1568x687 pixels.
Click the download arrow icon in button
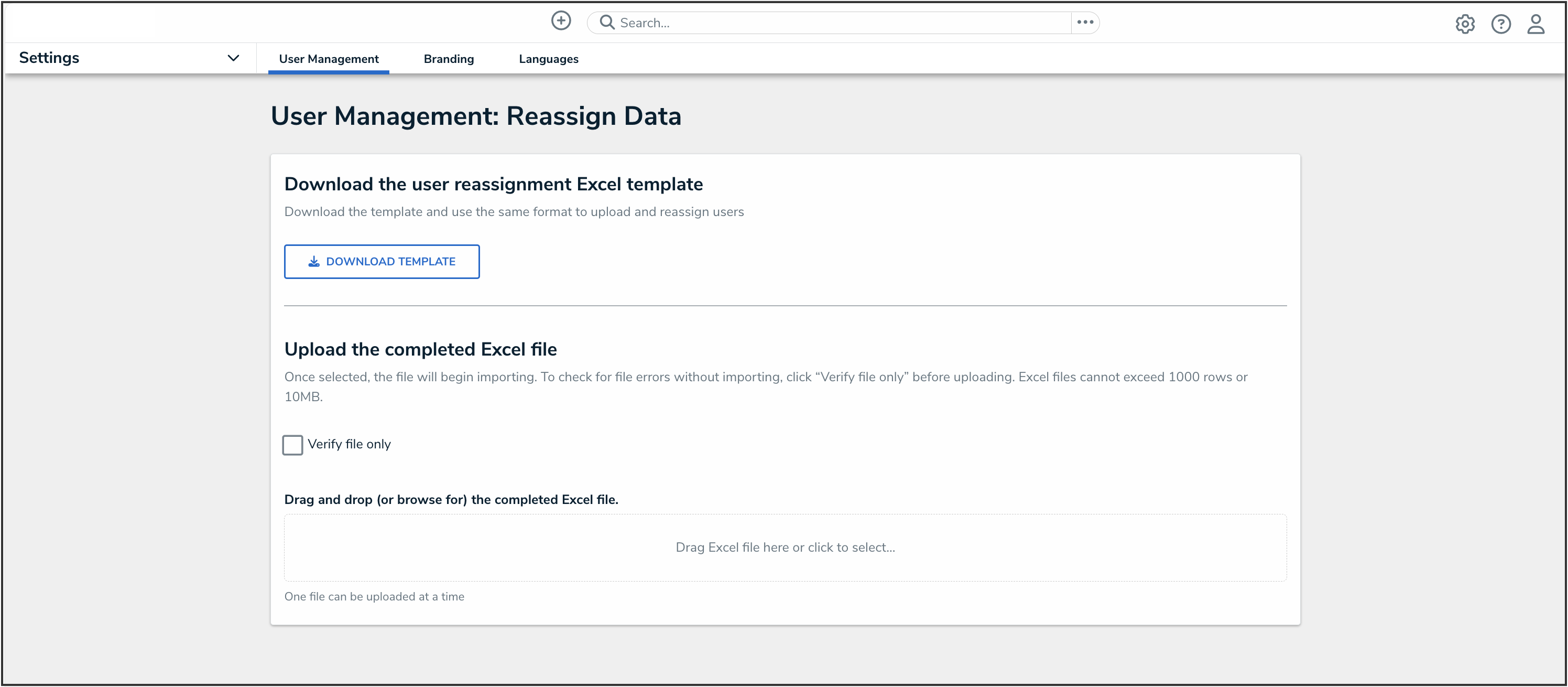coord(313,262)
